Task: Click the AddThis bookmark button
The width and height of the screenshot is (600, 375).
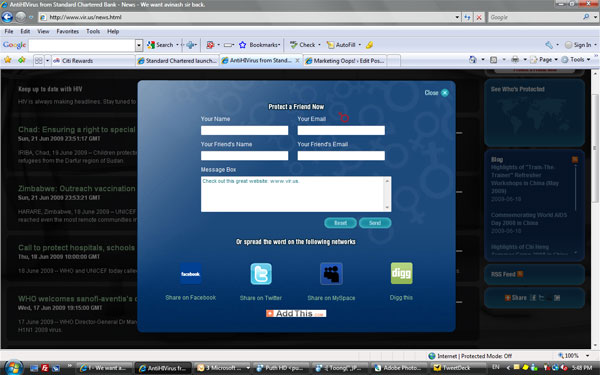Action: point(296,313)
